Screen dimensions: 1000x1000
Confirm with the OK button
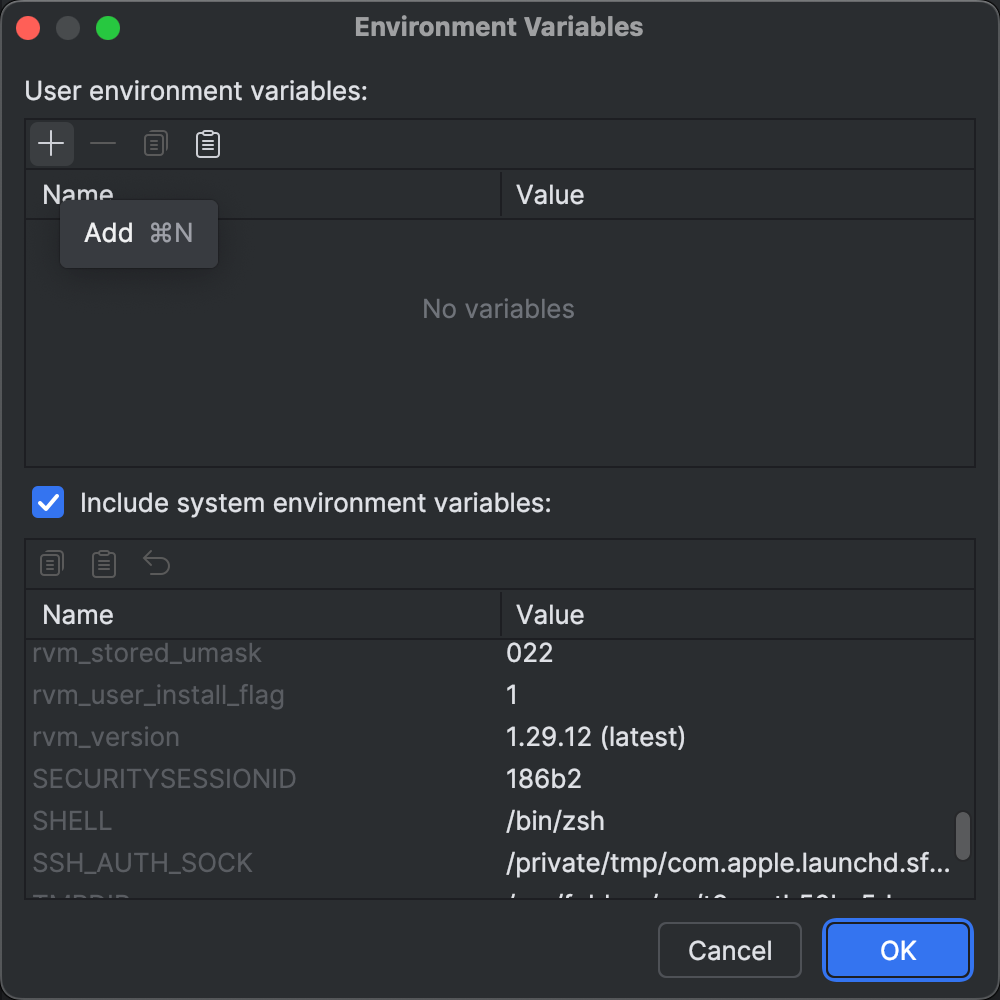point(897,950)
